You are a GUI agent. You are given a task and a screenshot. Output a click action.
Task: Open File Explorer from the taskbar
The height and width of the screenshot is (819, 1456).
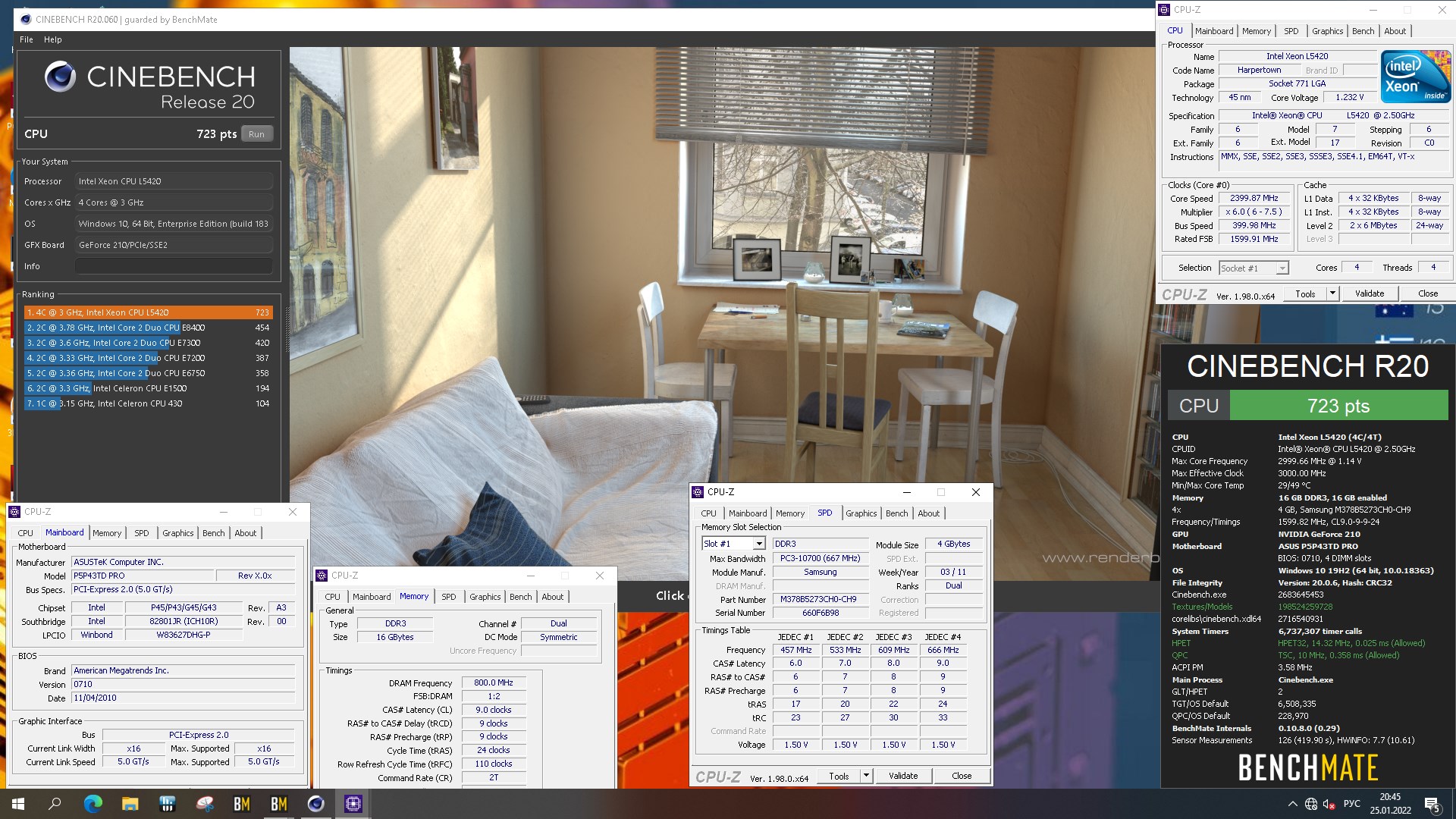pos(130,804)
